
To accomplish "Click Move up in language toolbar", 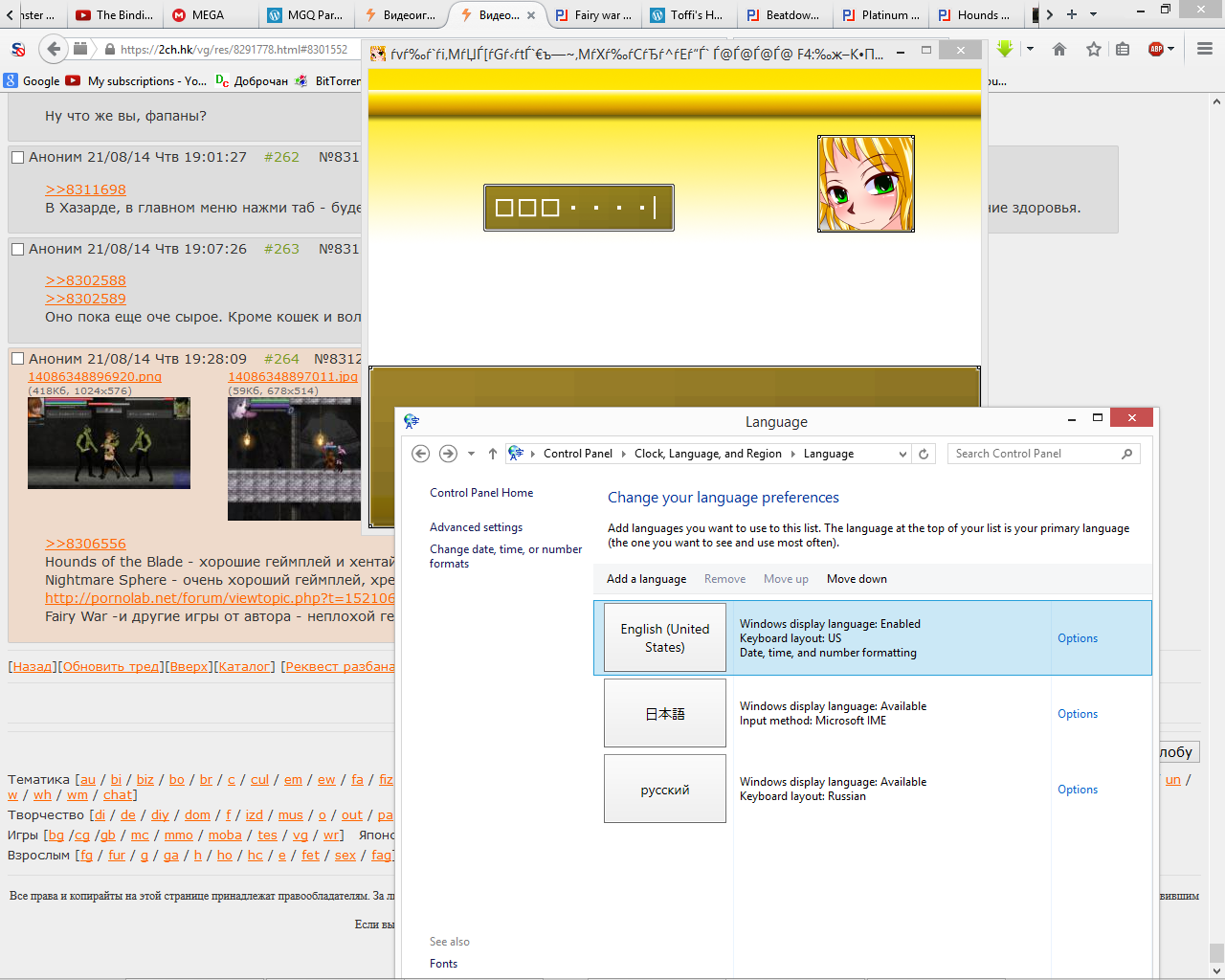I will click(x=786, y=579).
